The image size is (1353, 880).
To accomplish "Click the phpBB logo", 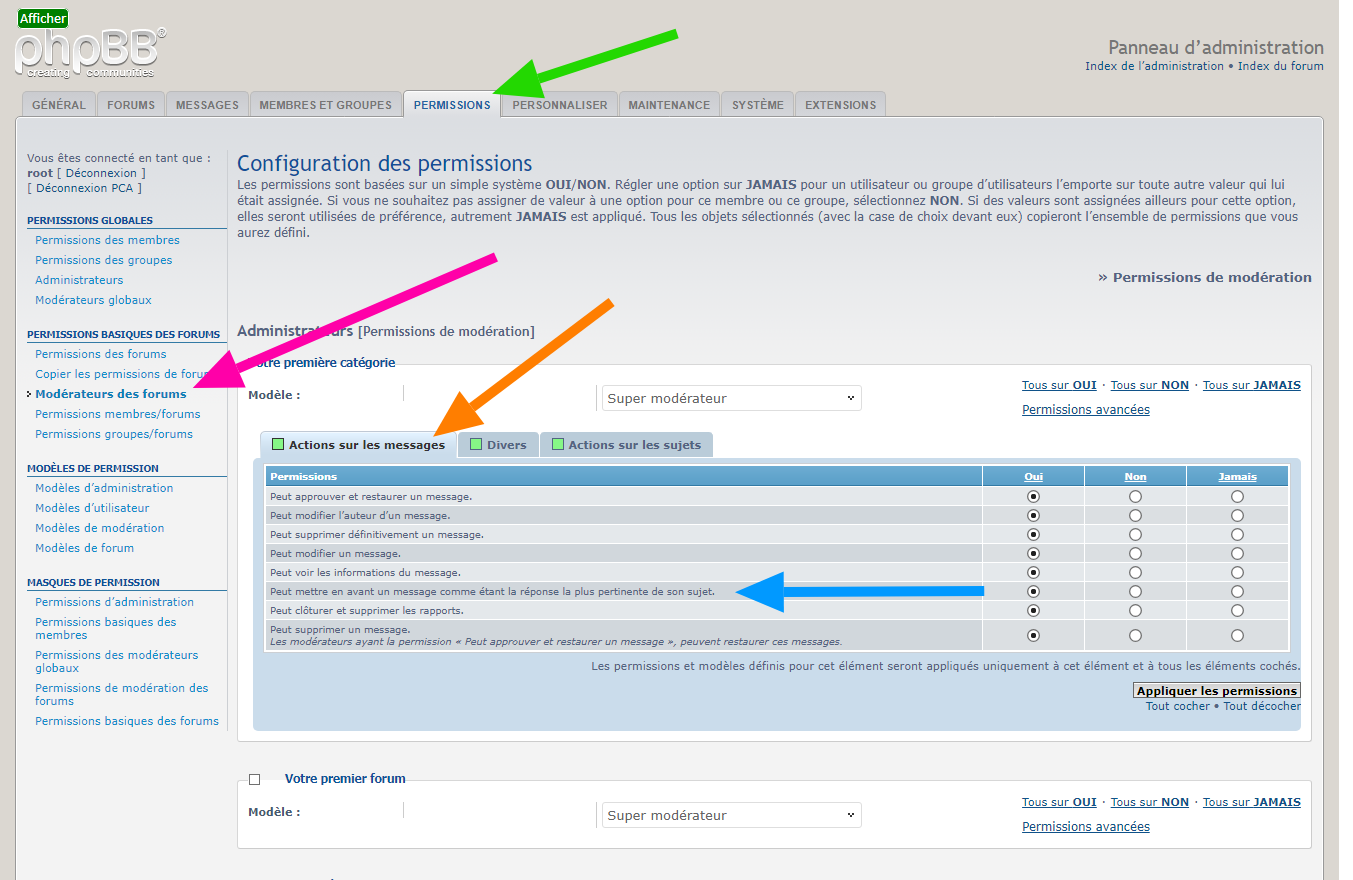I will click(90, 53).
